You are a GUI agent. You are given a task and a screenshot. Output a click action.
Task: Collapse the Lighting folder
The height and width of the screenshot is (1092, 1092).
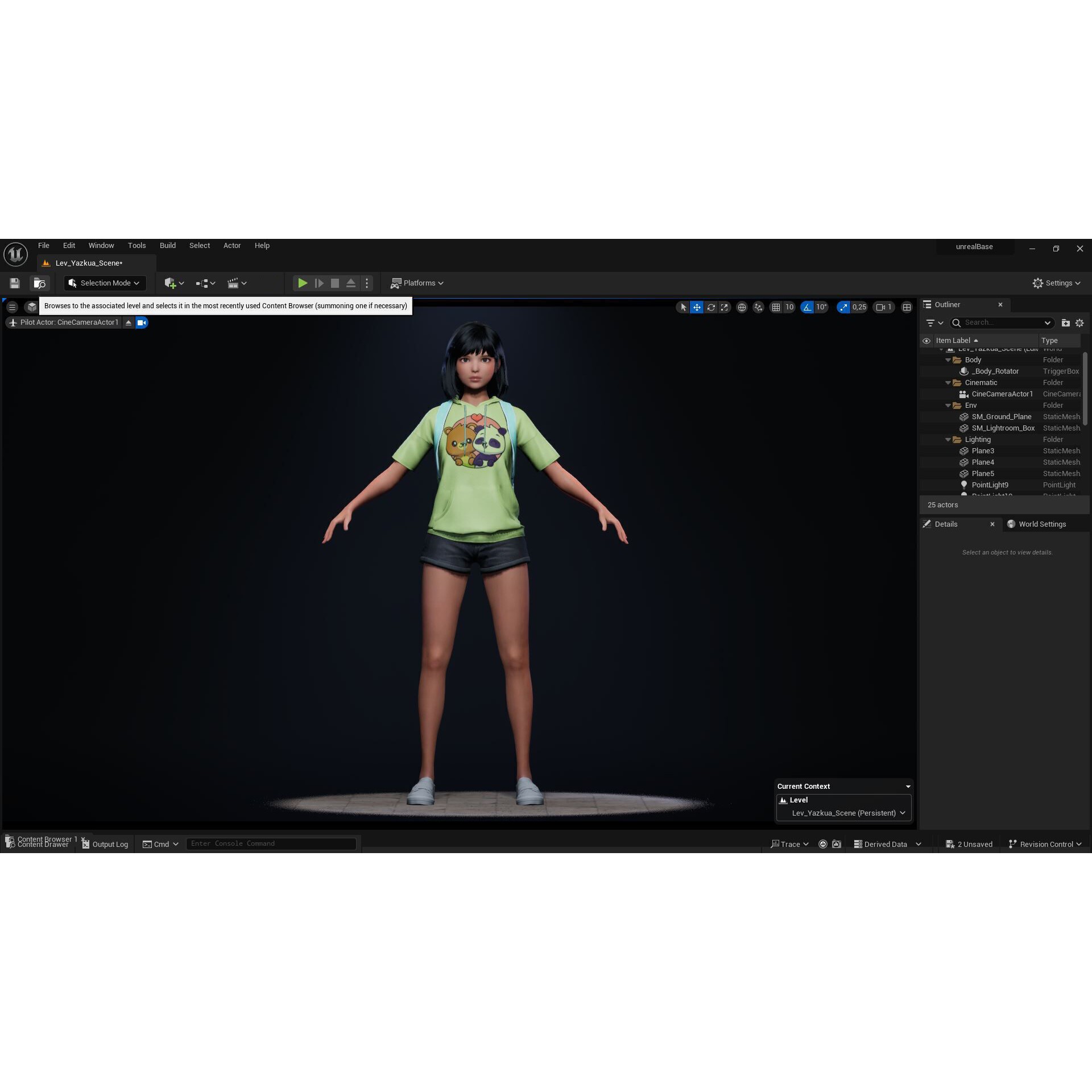pos(948,440)
